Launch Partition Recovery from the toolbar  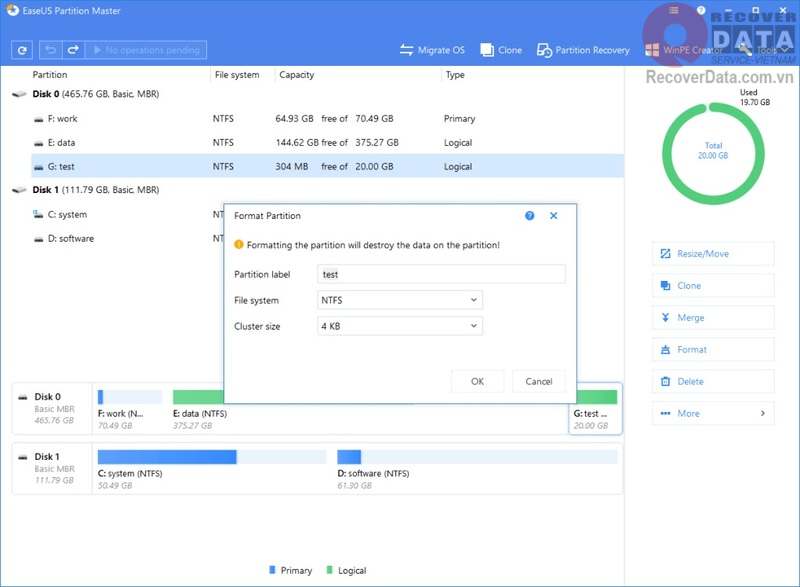[584, 50]
